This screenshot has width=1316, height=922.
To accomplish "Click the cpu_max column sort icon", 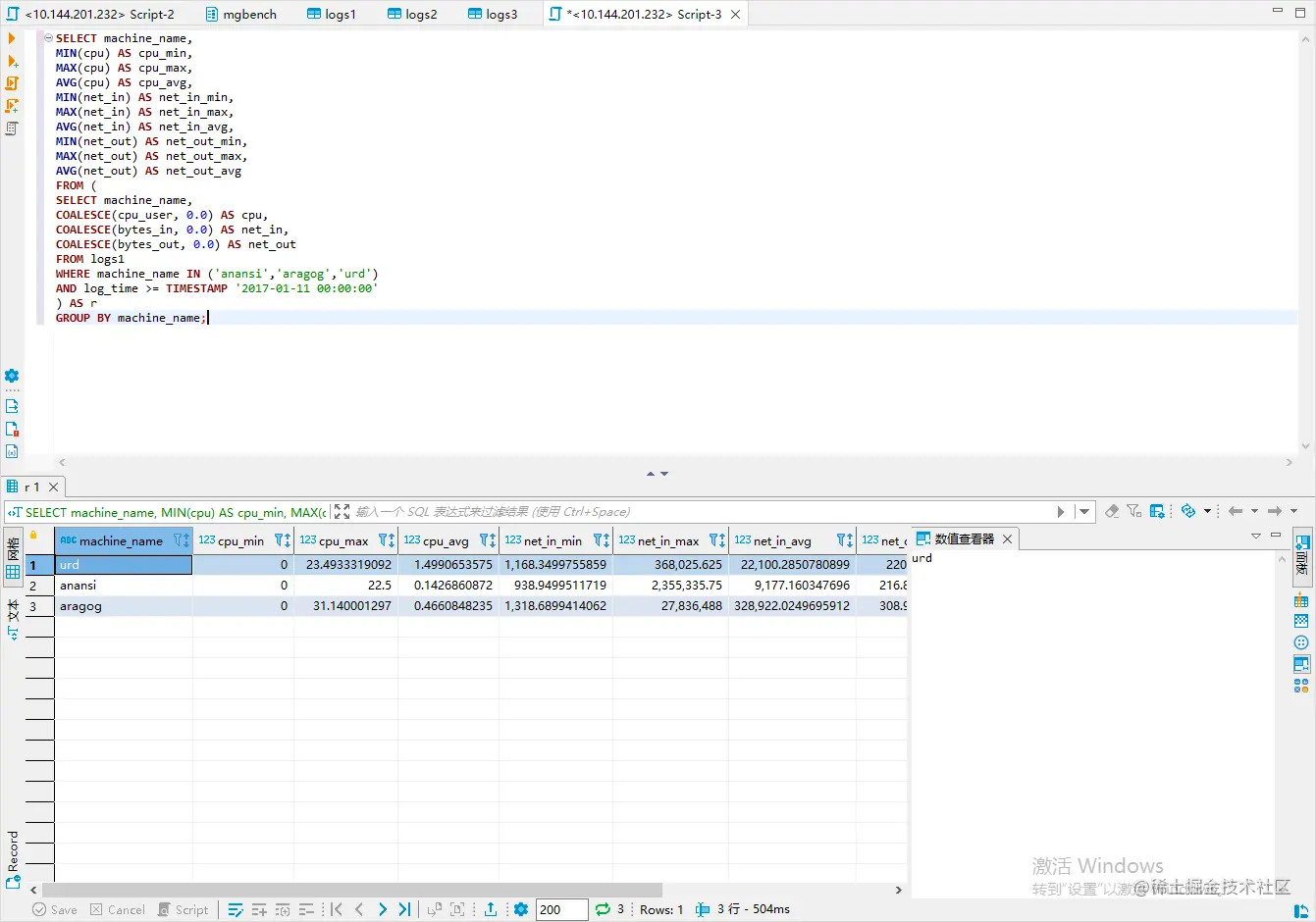I will click(x=387, y=540).
